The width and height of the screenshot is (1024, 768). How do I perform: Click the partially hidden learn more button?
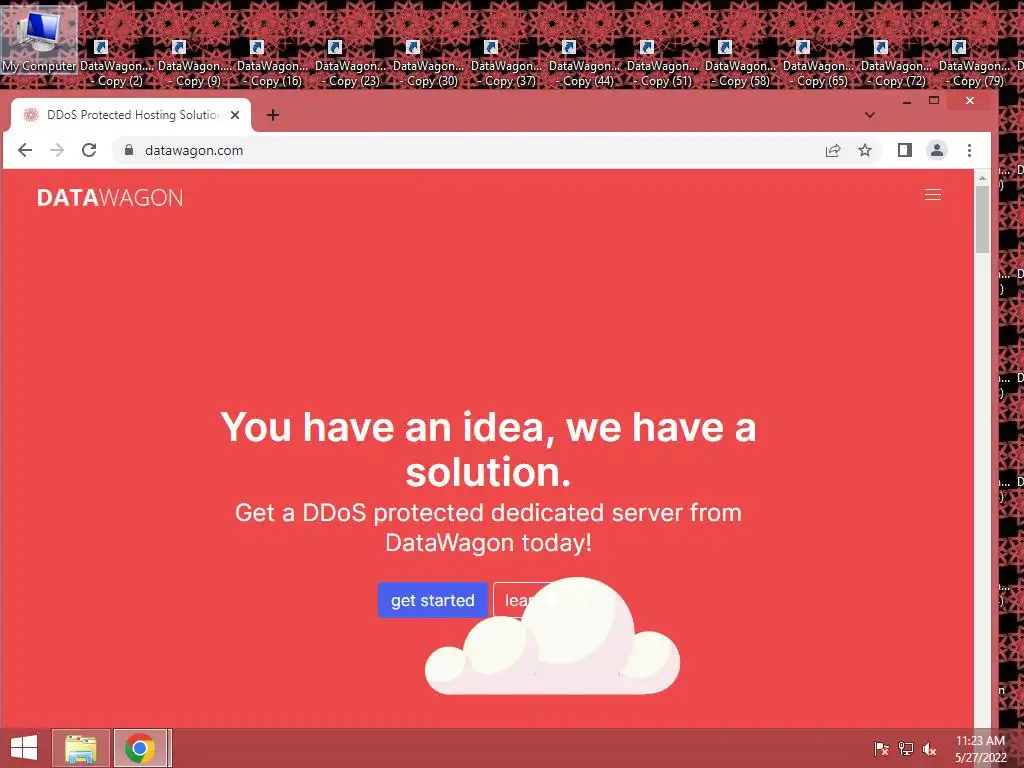point(522,600)
